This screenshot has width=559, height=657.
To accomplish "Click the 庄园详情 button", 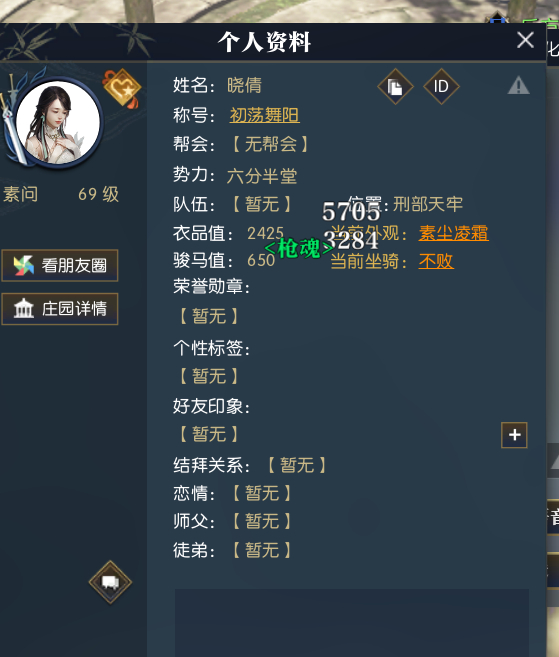I will 60,309.
